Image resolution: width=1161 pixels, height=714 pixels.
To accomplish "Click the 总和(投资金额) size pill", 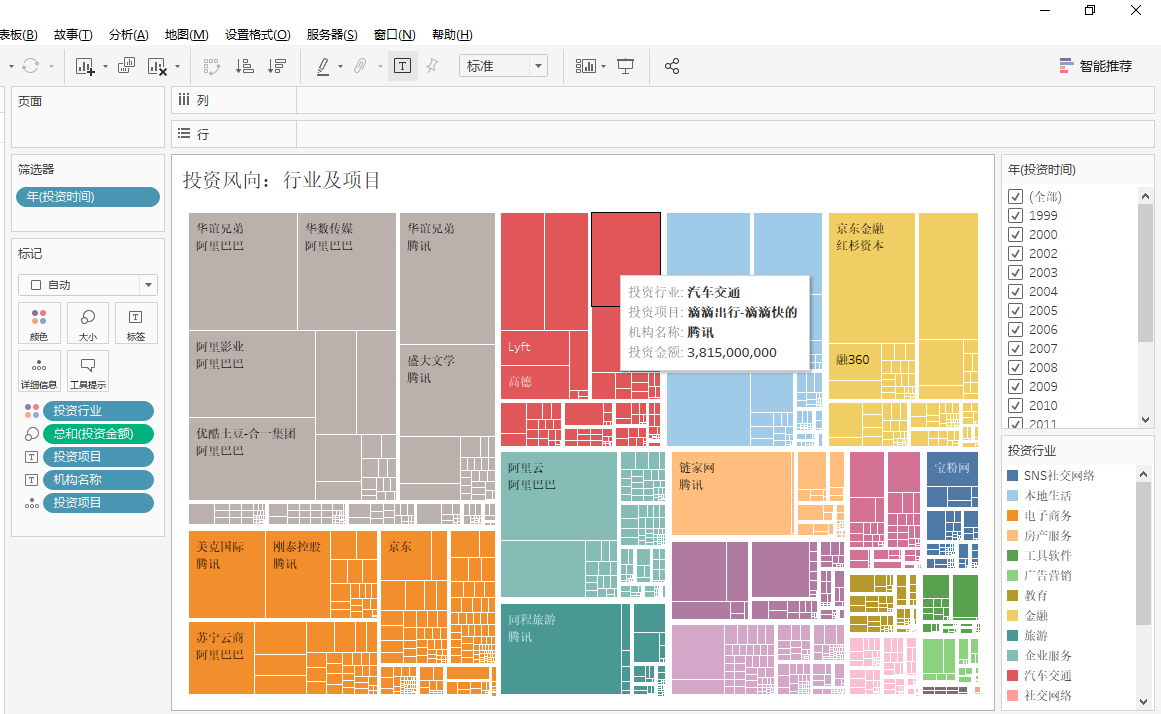I will (98, 434).
